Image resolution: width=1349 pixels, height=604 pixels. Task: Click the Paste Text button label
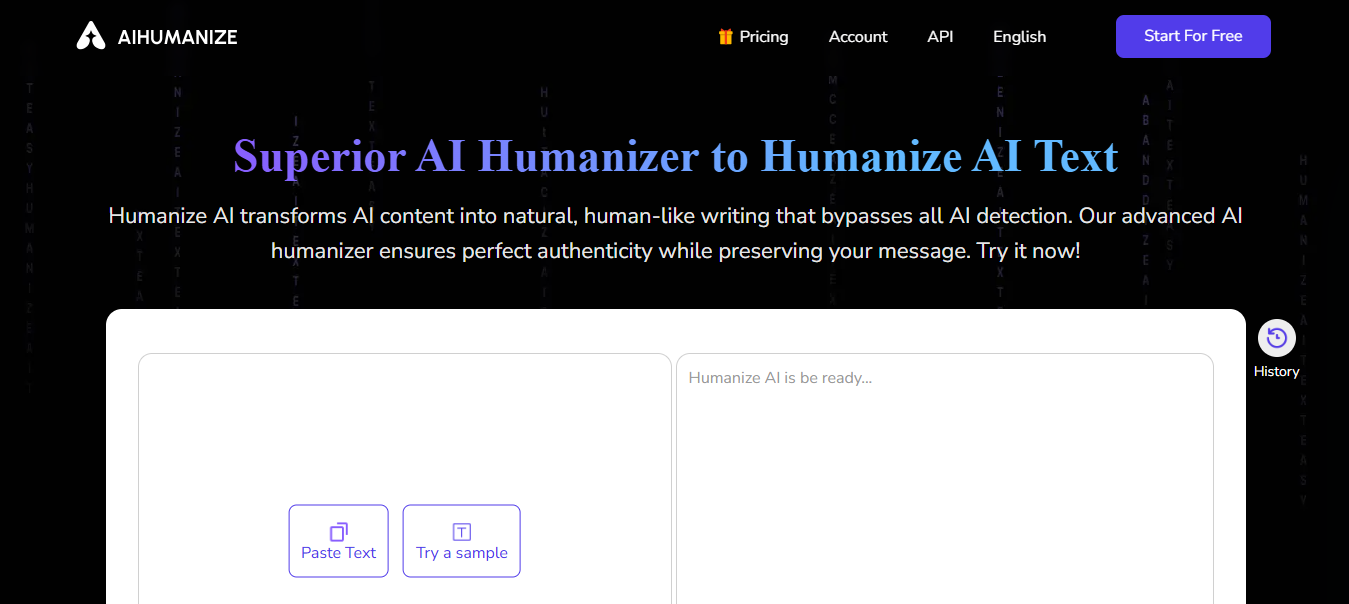coord(338,553)
